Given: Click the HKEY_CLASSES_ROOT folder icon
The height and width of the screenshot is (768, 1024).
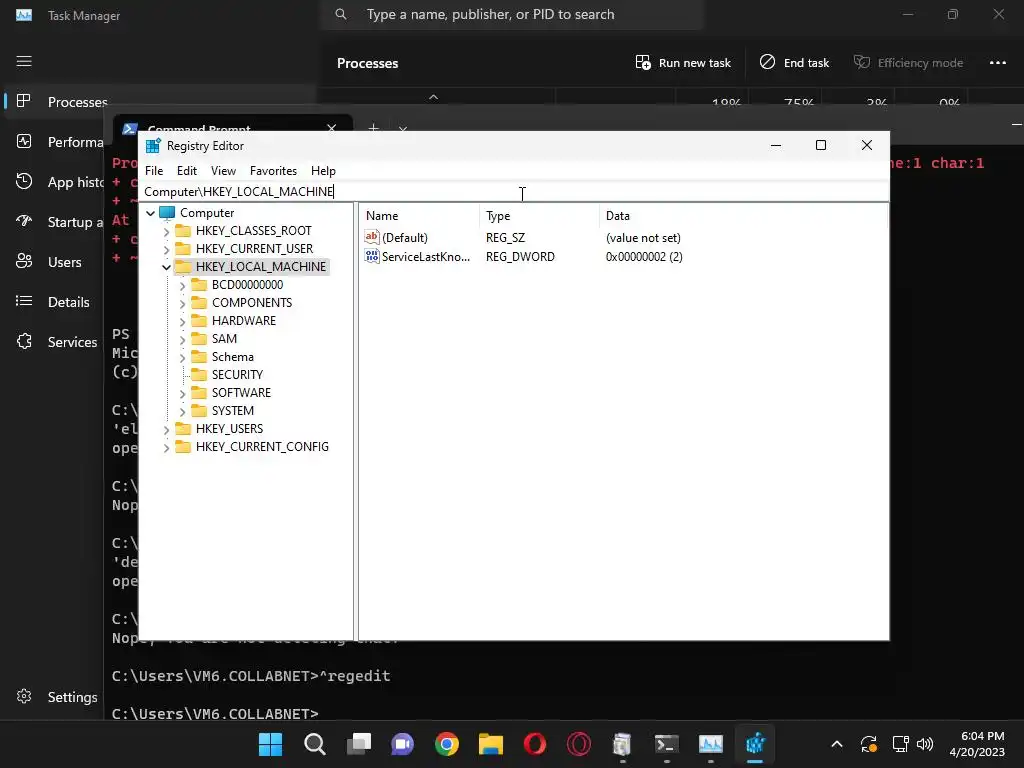Looking at the screenshot, I should (183, 231).
